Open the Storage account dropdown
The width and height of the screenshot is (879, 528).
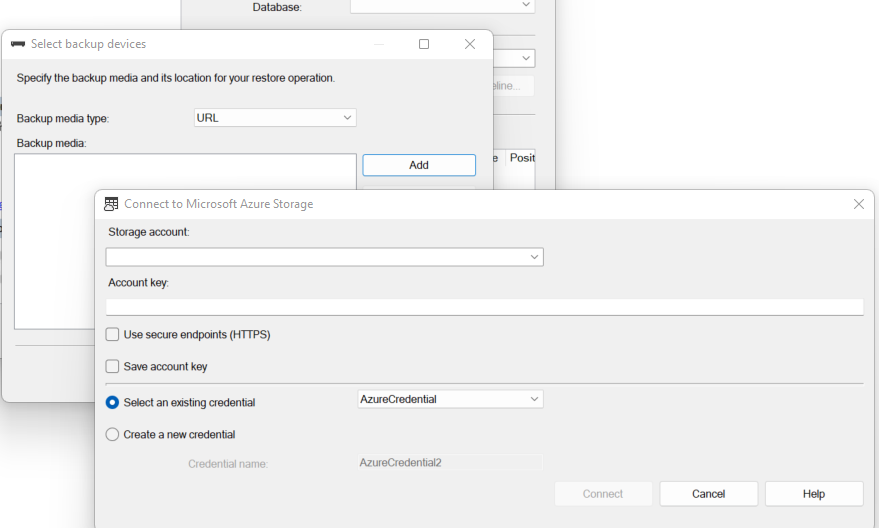point(324,257)
